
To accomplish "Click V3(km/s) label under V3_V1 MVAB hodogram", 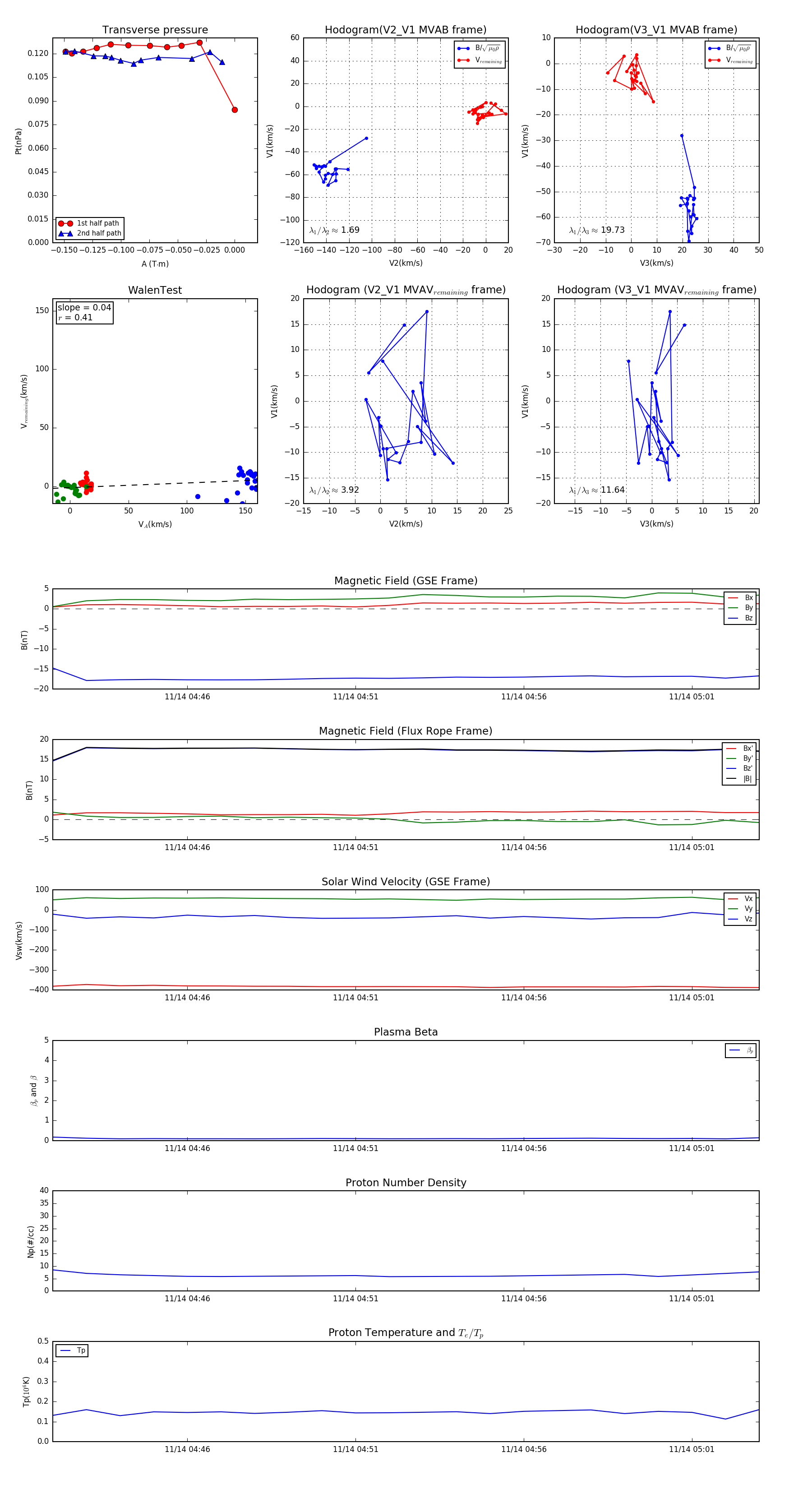I will [x=656, y=264].
